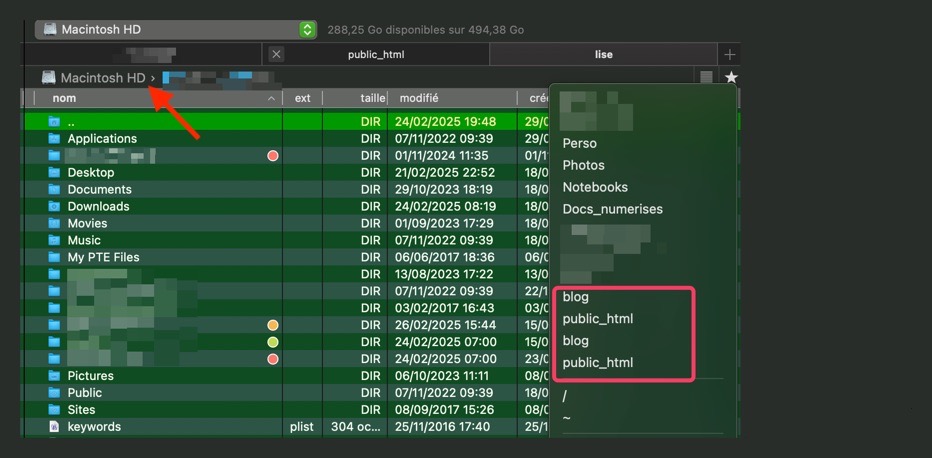
Task: Open the Macintosh HD volume dropdown
Action: 308,30
